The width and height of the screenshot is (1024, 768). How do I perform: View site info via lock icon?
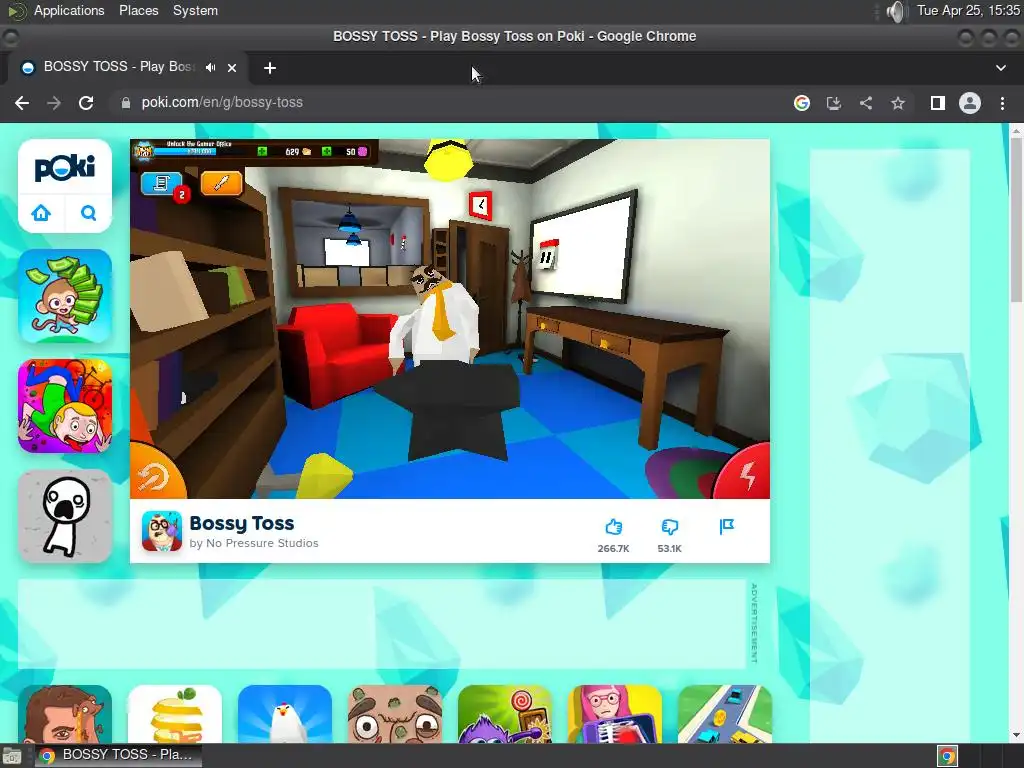pyautogui.click(x=125, y=103)
